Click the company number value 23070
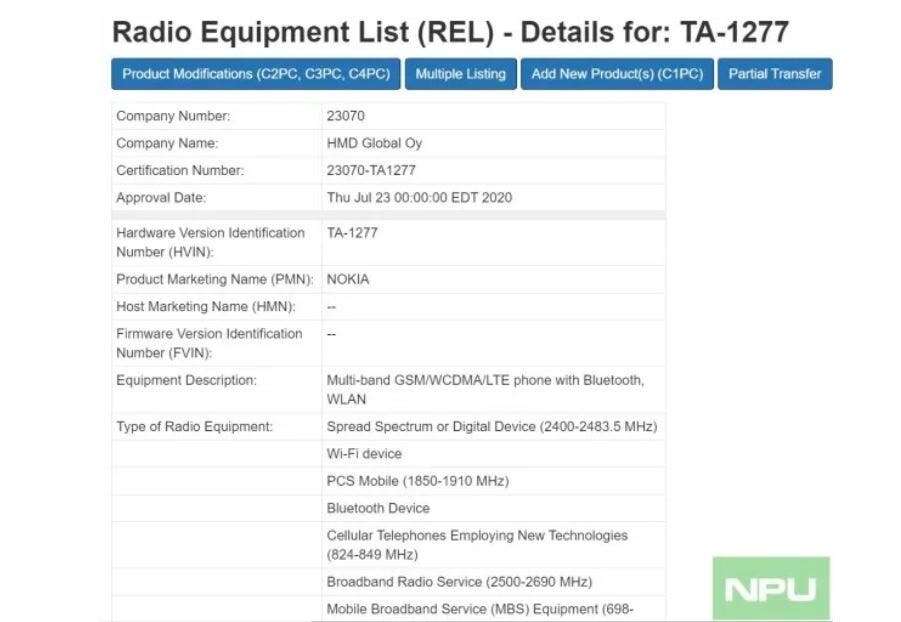 pos(346,116)
